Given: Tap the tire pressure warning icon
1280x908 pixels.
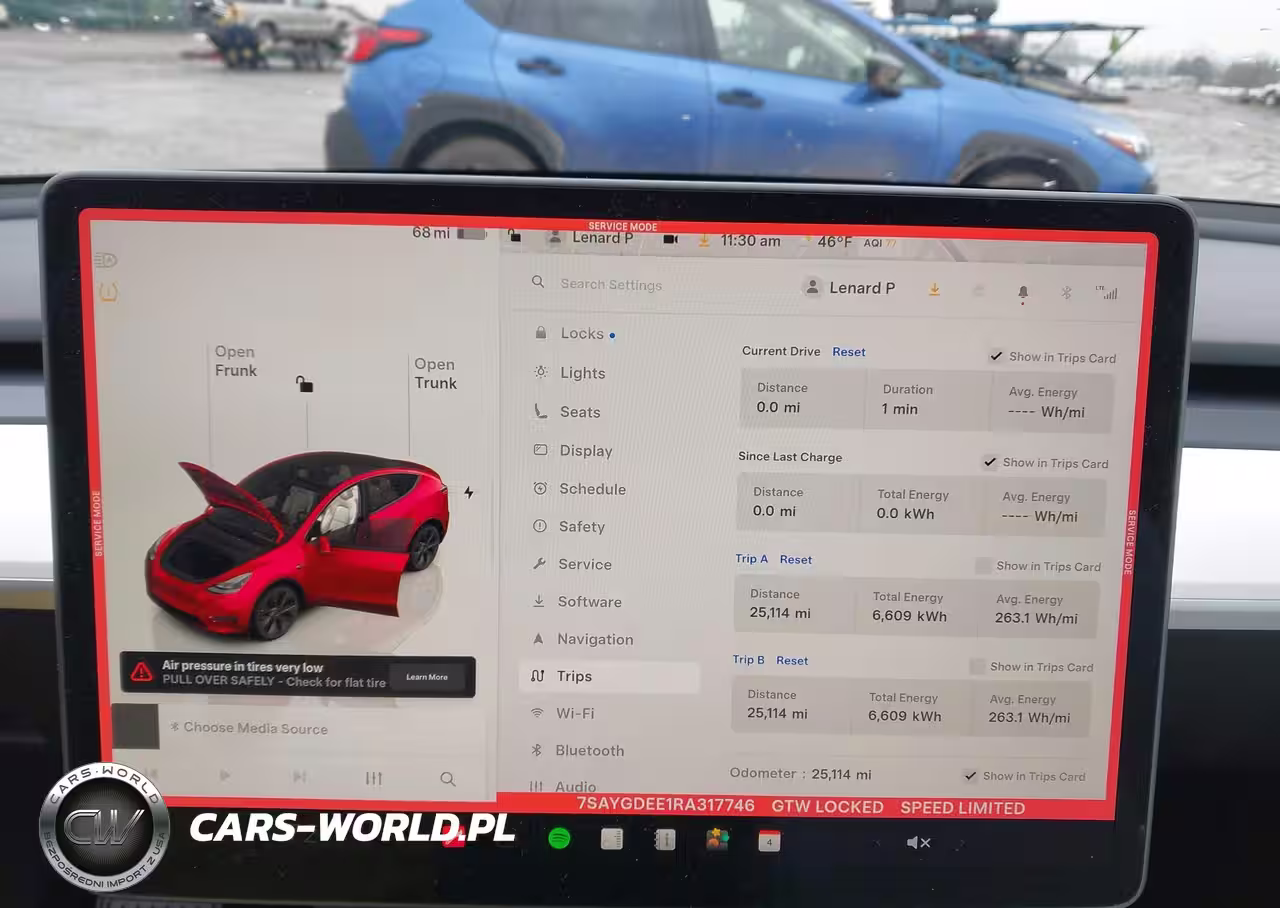Looking at the screenshot, I should (x=108, y=292).
